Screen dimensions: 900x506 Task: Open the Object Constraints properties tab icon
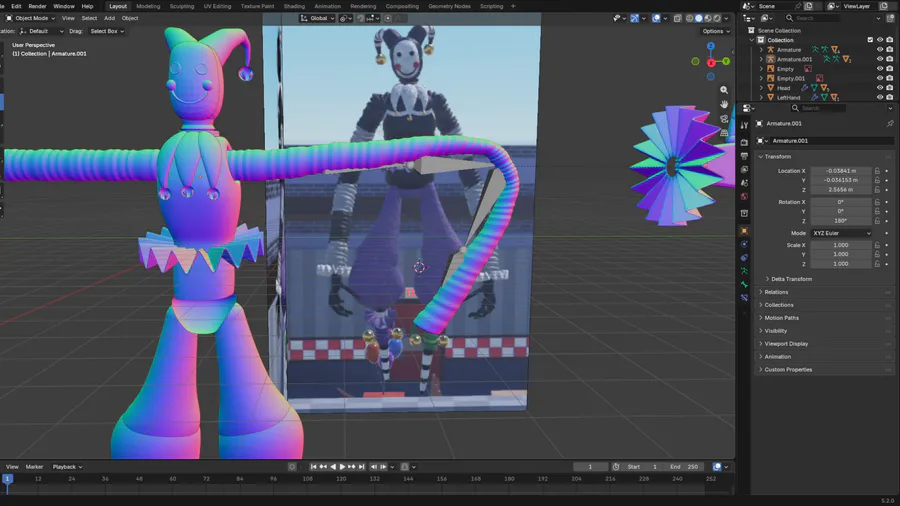(744, 258)
